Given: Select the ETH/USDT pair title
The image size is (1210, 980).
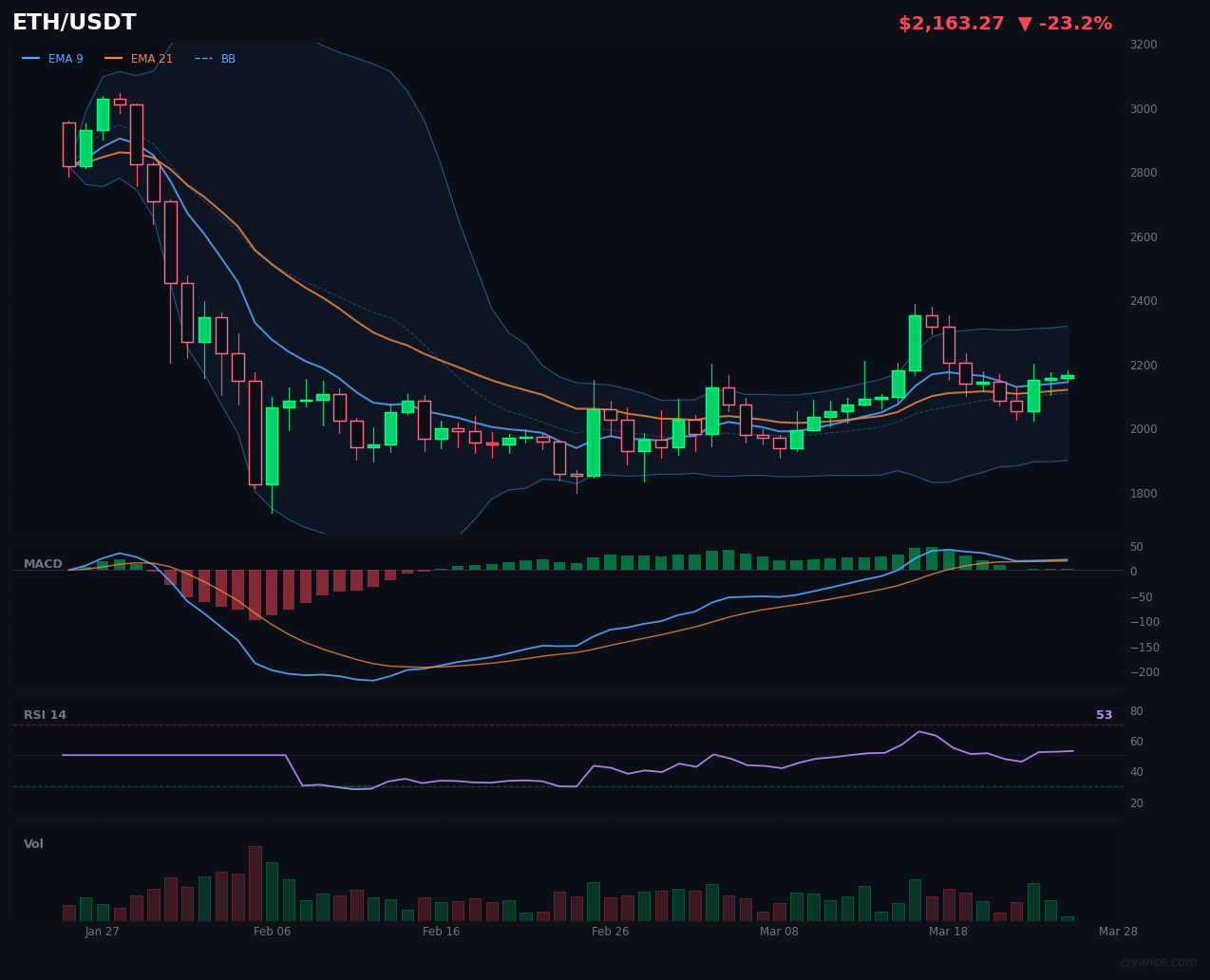Looking at the screenshot, I should click(73, 22).
